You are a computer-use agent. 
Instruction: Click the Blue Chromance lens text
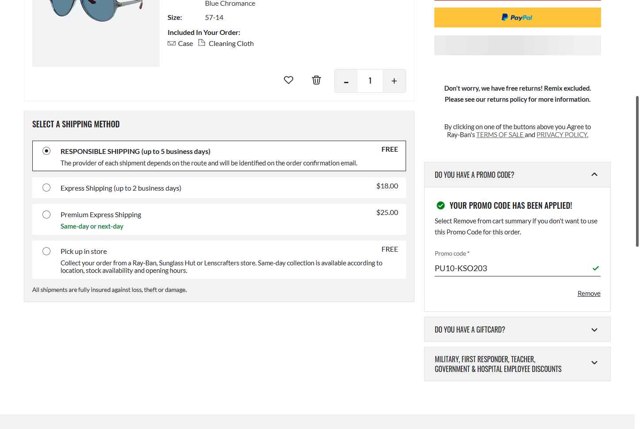pos(230,4)
